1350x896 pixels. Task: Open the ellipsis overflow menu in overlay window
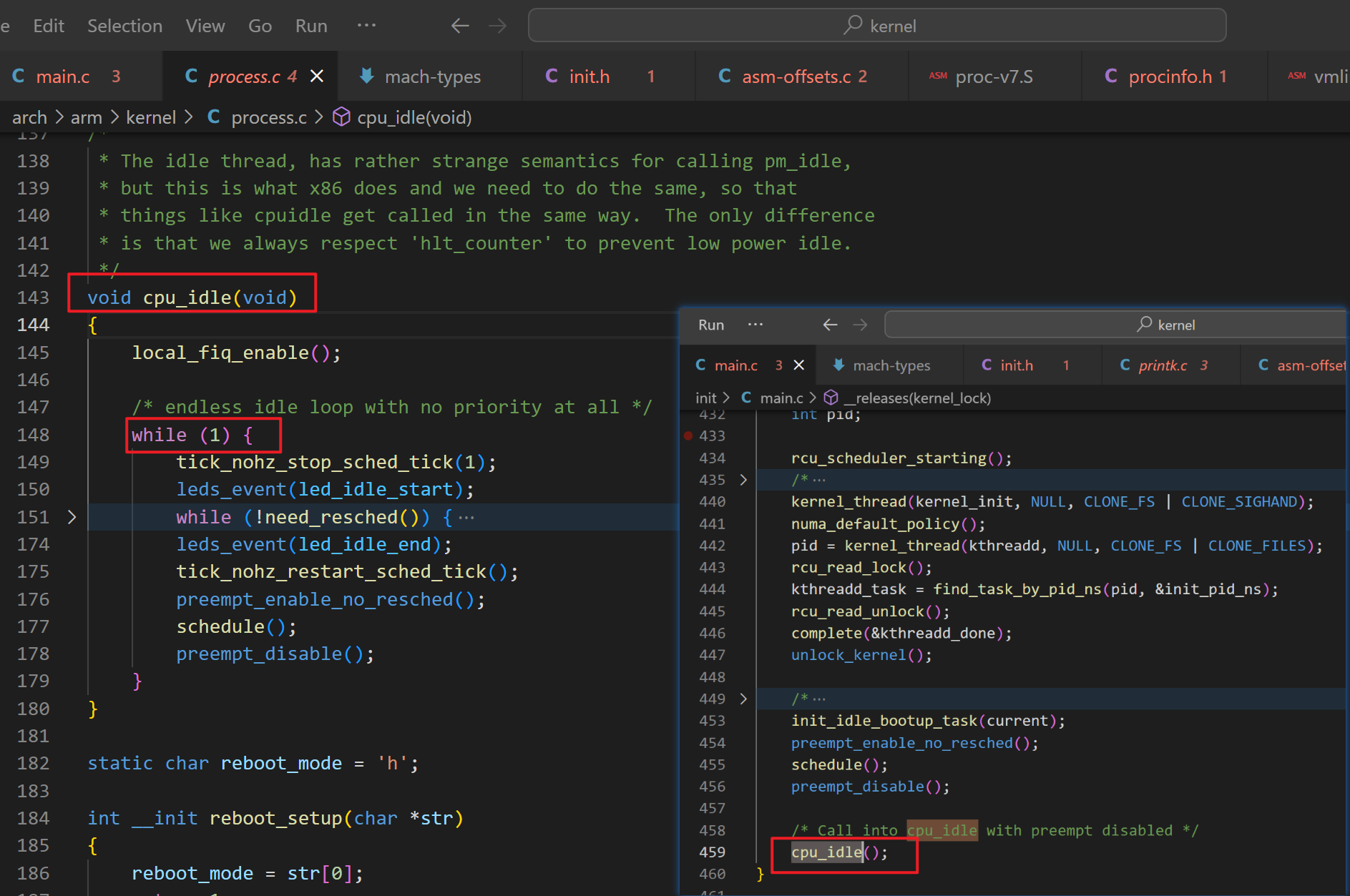pos(755,324)
